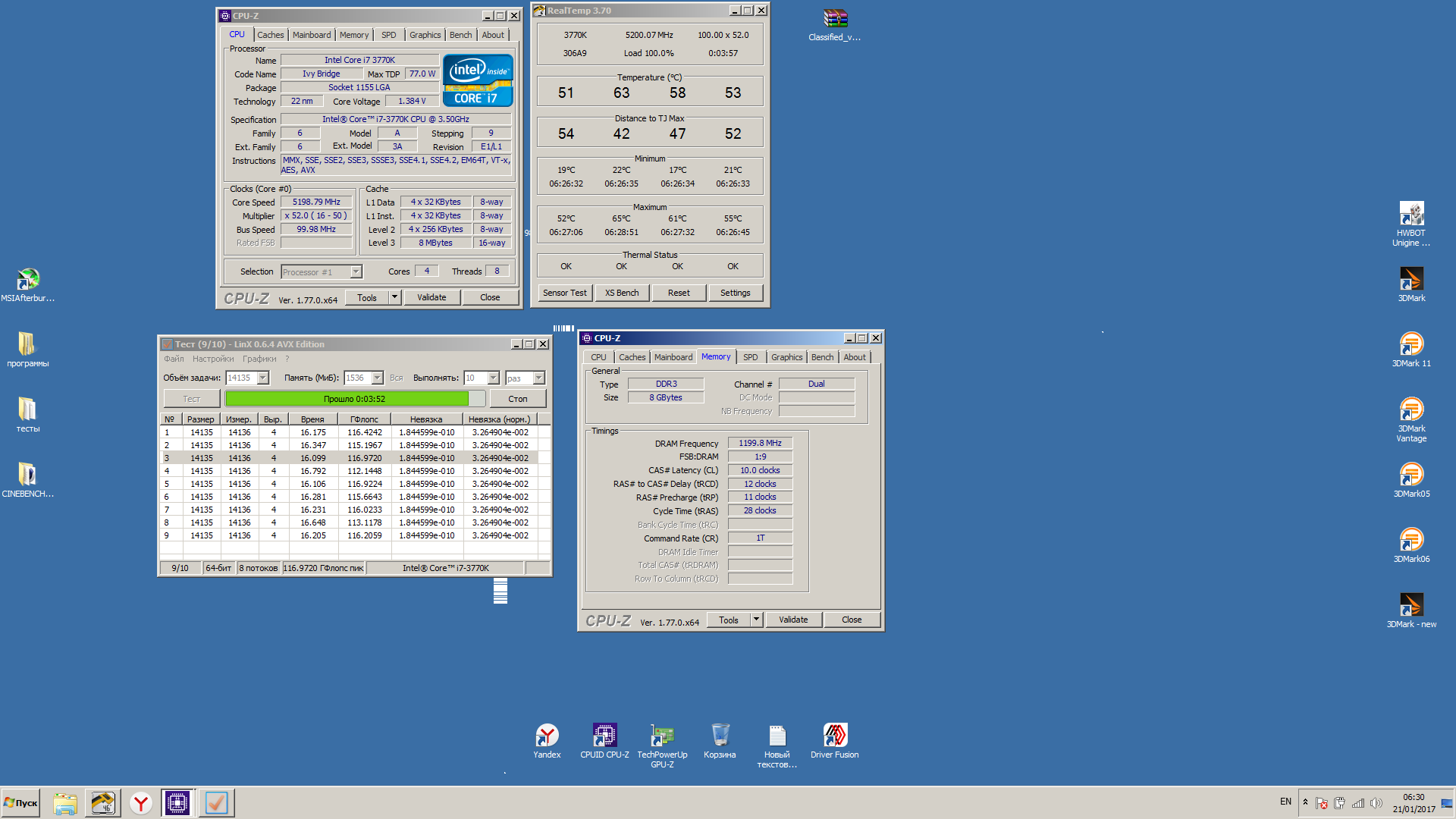Click the EN language indicator
1456x819 pixels.
pyautogui.click(x=1285, y=802)
